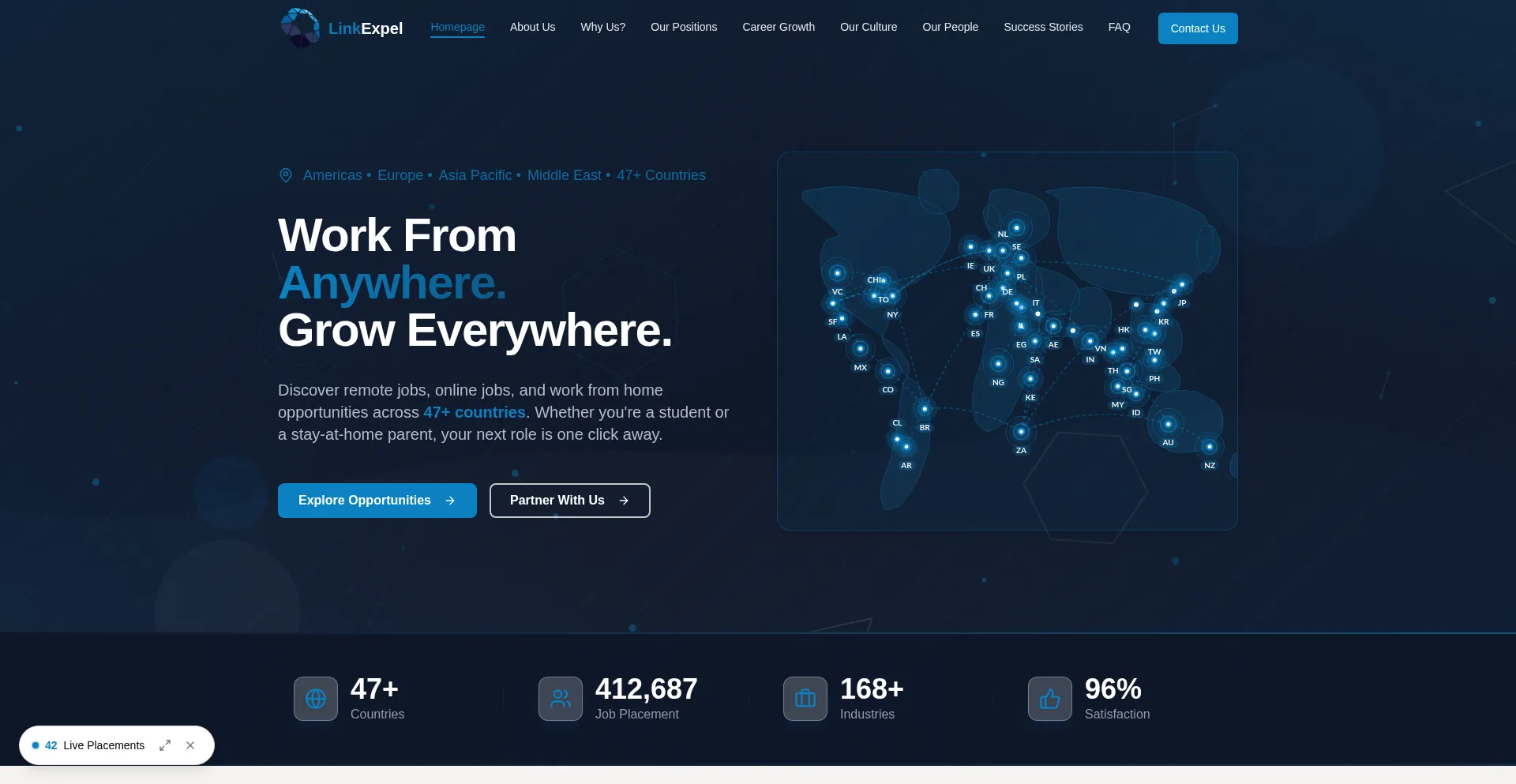The width and height of the screenshot is (1516, 784).
Task: Select the PH map marker
Action: tap(1154, 360)
